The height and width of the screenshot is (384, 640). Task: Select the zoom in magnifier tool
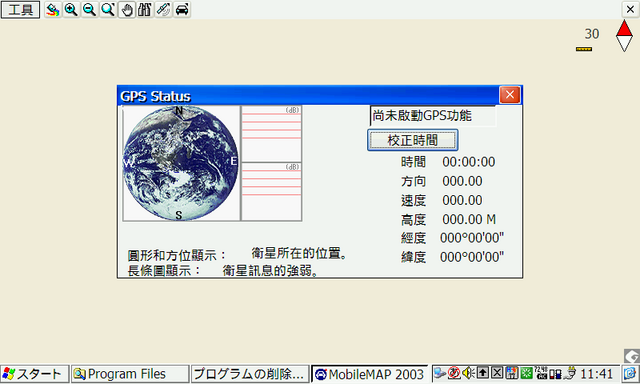click(x=71, y=9)
